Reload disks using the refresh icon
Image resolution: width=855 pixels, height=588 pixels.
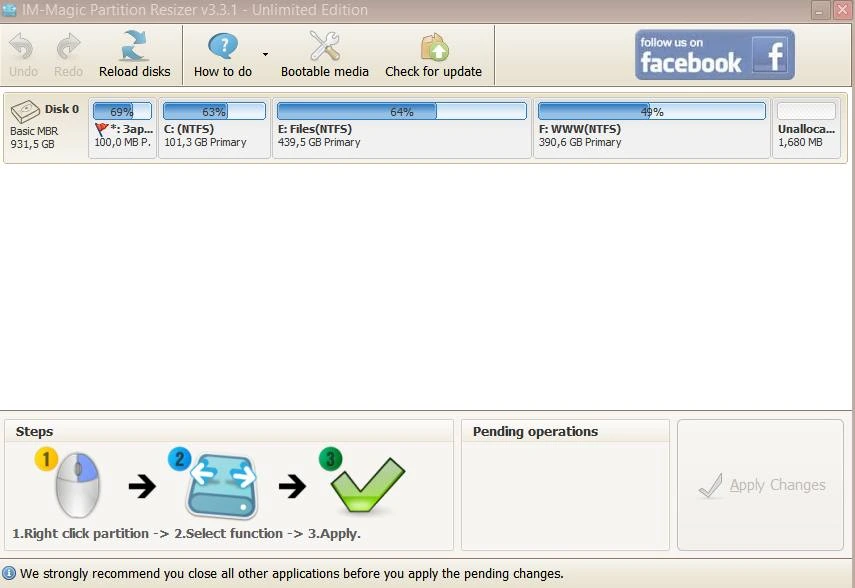(134, 45)
